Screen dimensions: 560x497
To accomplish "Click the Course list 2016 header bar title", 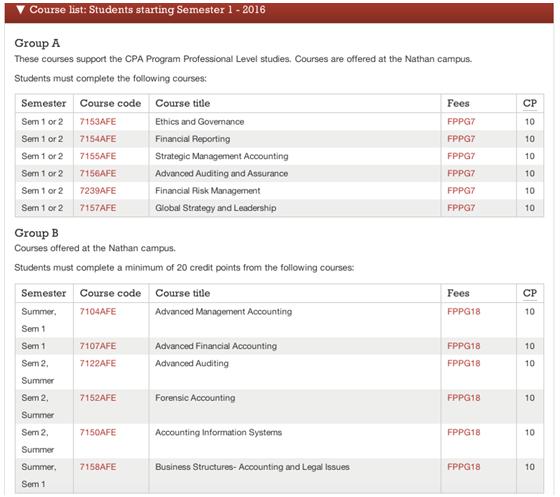I will (147, 10).
